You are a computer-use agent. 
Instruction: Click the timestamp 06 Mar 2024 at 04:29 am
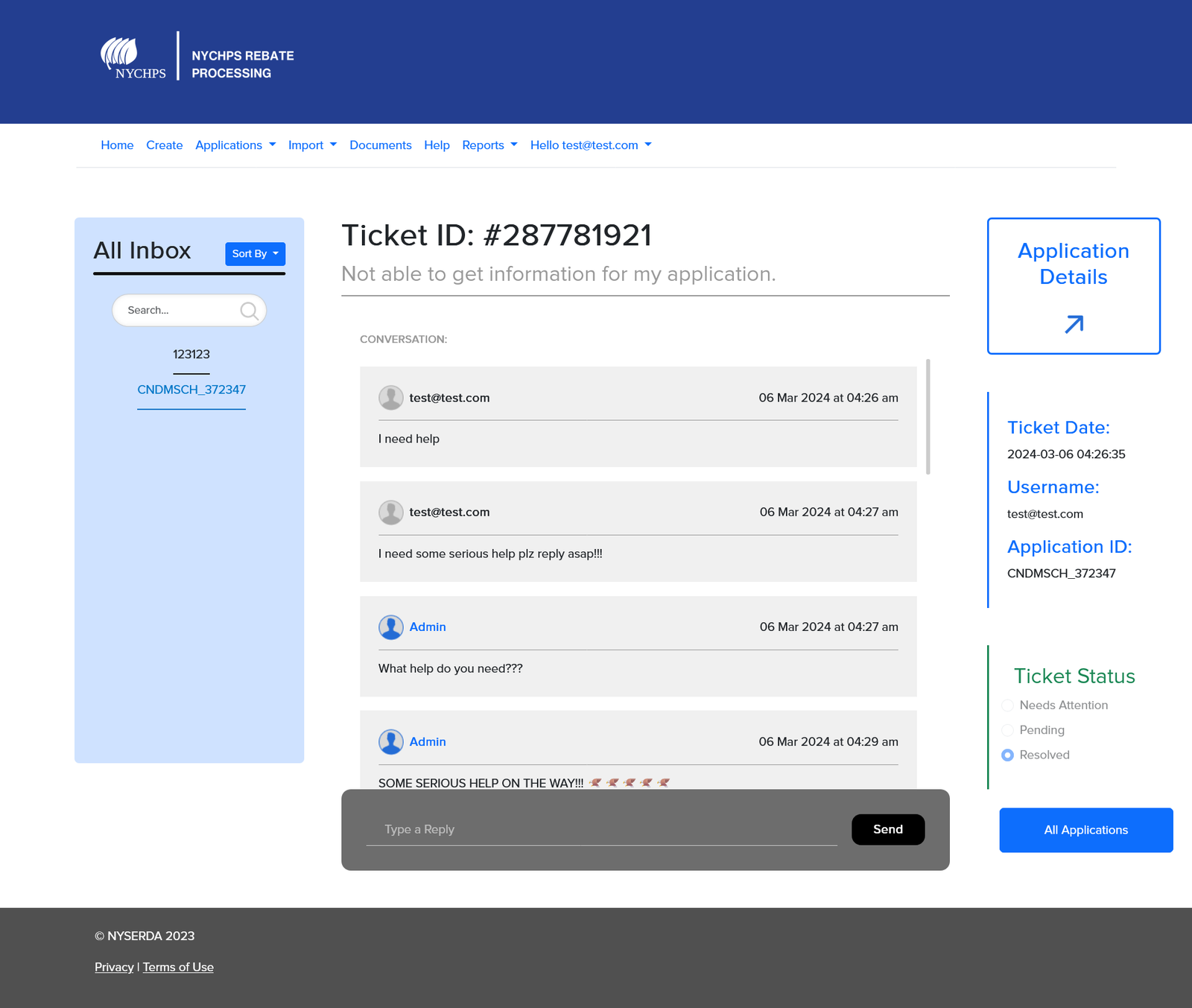(828, 742)
